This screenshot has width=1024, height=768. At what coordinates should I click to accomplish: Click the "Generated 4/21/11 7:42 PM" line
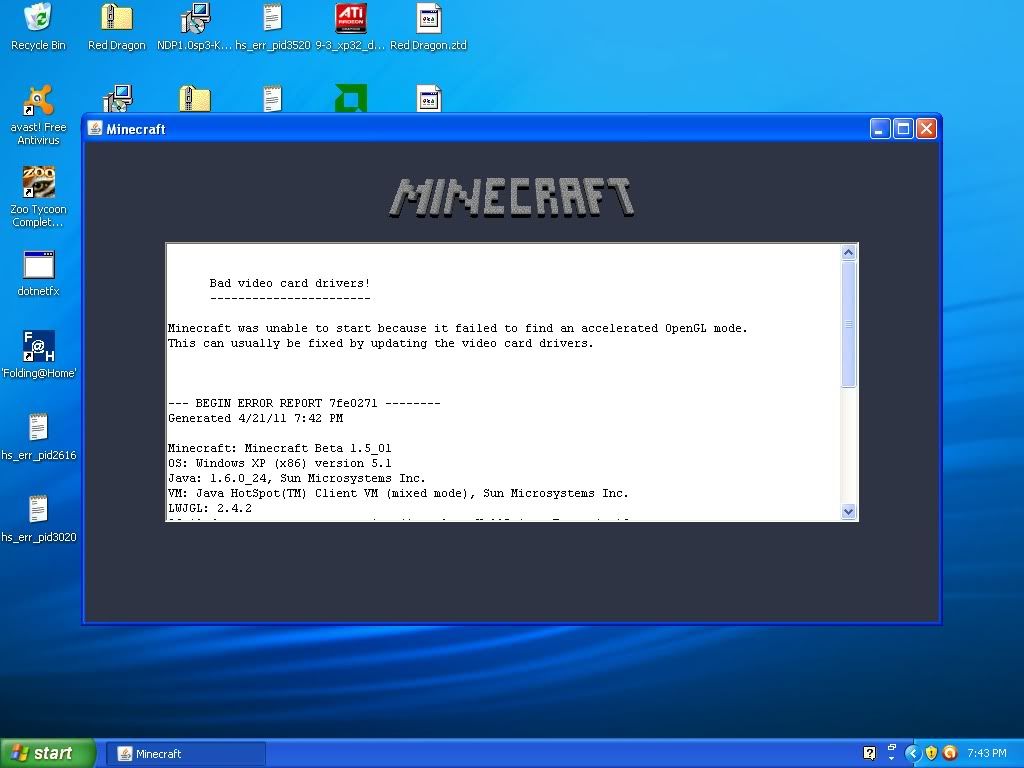[255, 418]
